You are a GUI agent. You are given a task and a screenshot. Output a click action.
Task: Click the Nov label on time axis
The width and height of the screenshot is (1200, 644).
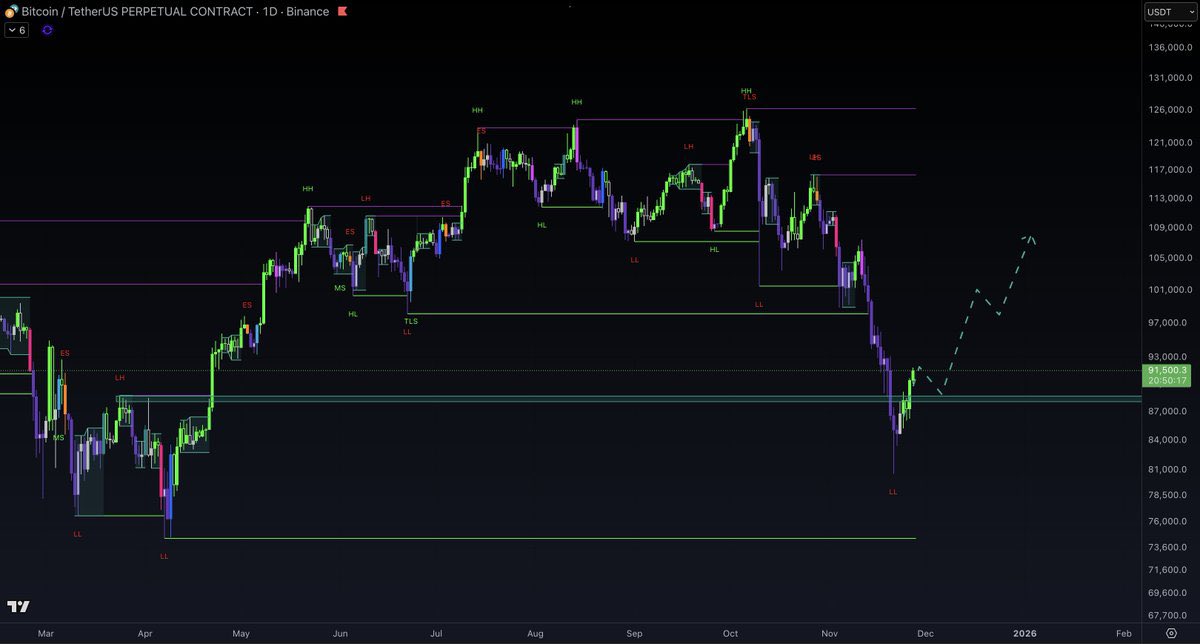tap(829, 633)
